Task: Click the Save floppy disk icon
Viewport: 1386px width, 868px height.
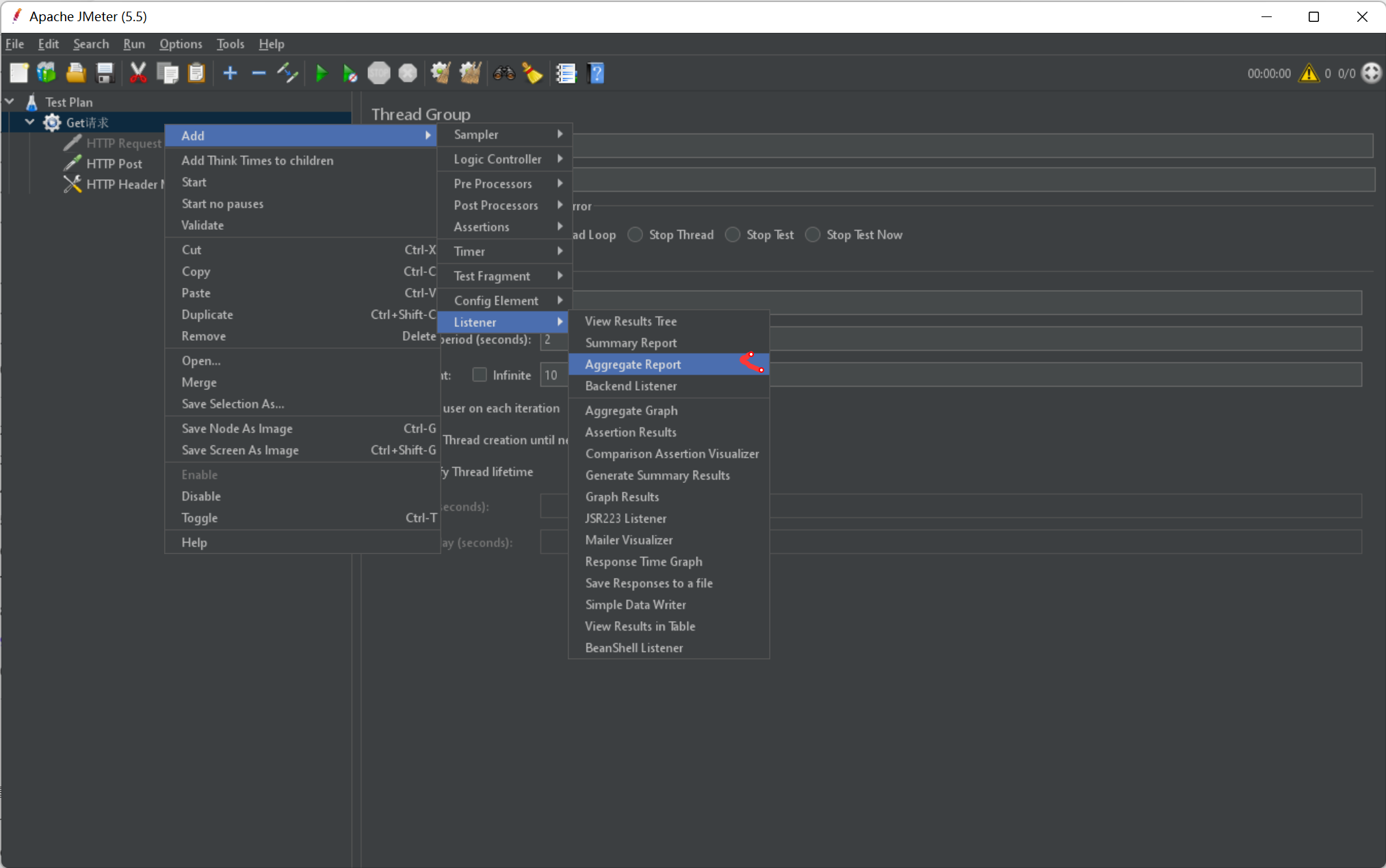Action: click(x=105, y=73)
